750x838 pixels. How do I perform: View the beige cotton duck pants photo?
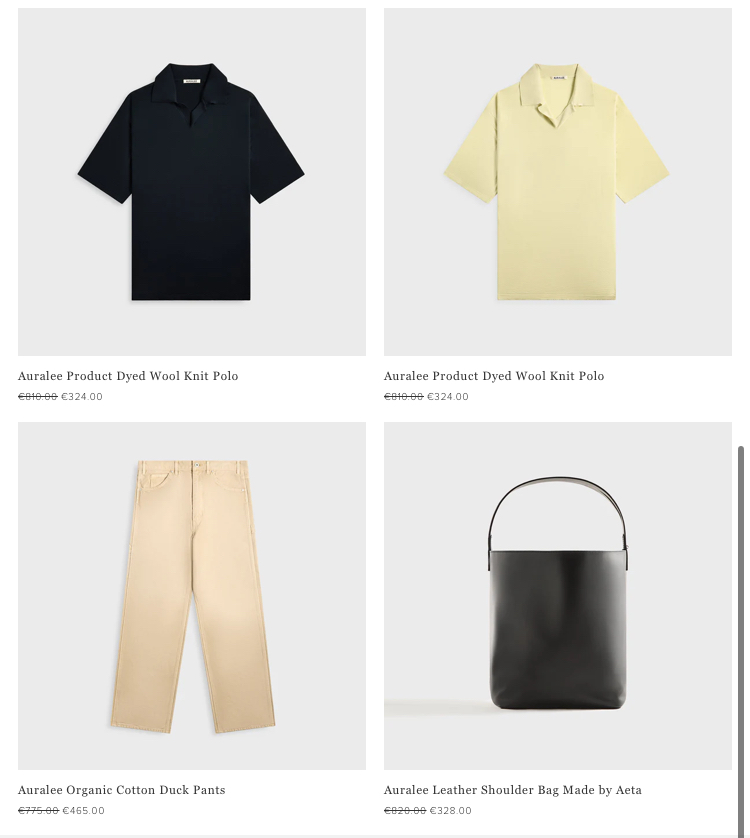click(x=192, y=596)
